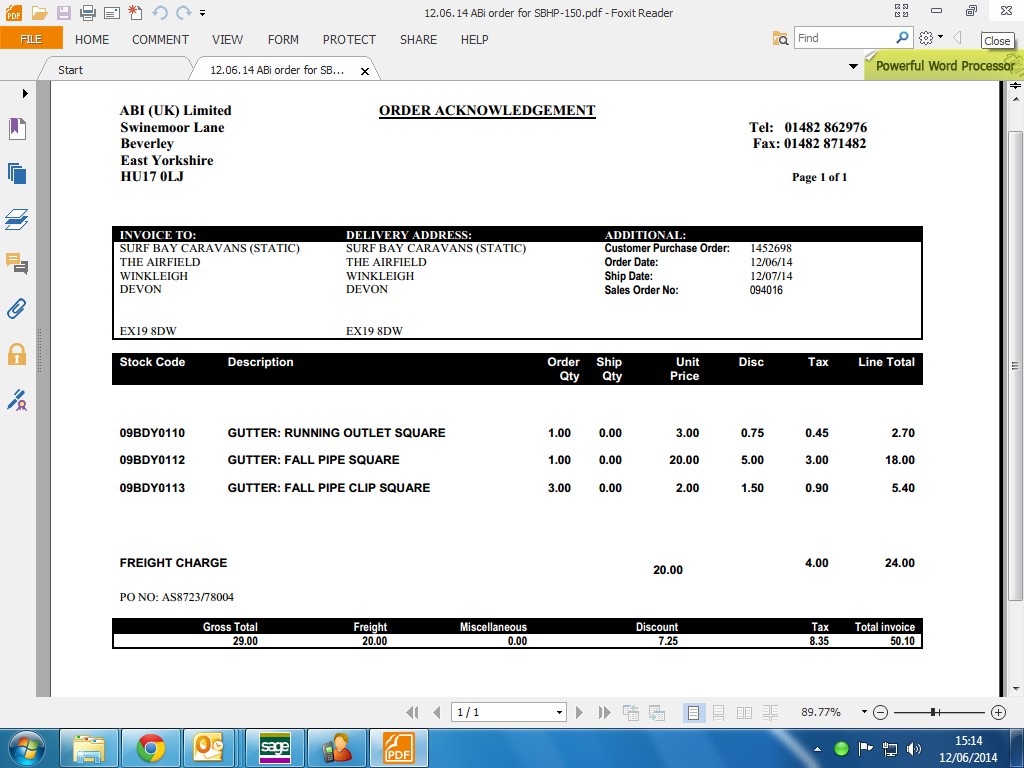Click the orange FILE button
1024x768 pixels.
(31, 39)
